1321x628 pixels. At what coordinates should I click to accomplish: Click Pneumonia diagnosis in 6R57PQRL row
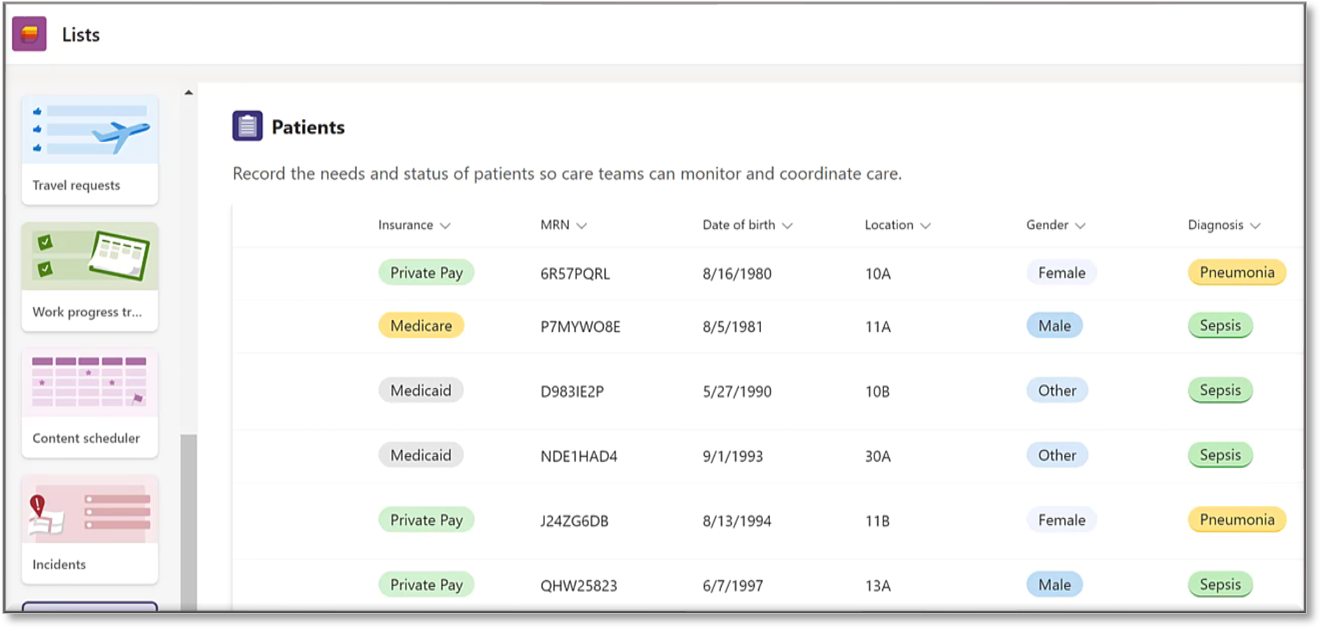[1237, 272]
